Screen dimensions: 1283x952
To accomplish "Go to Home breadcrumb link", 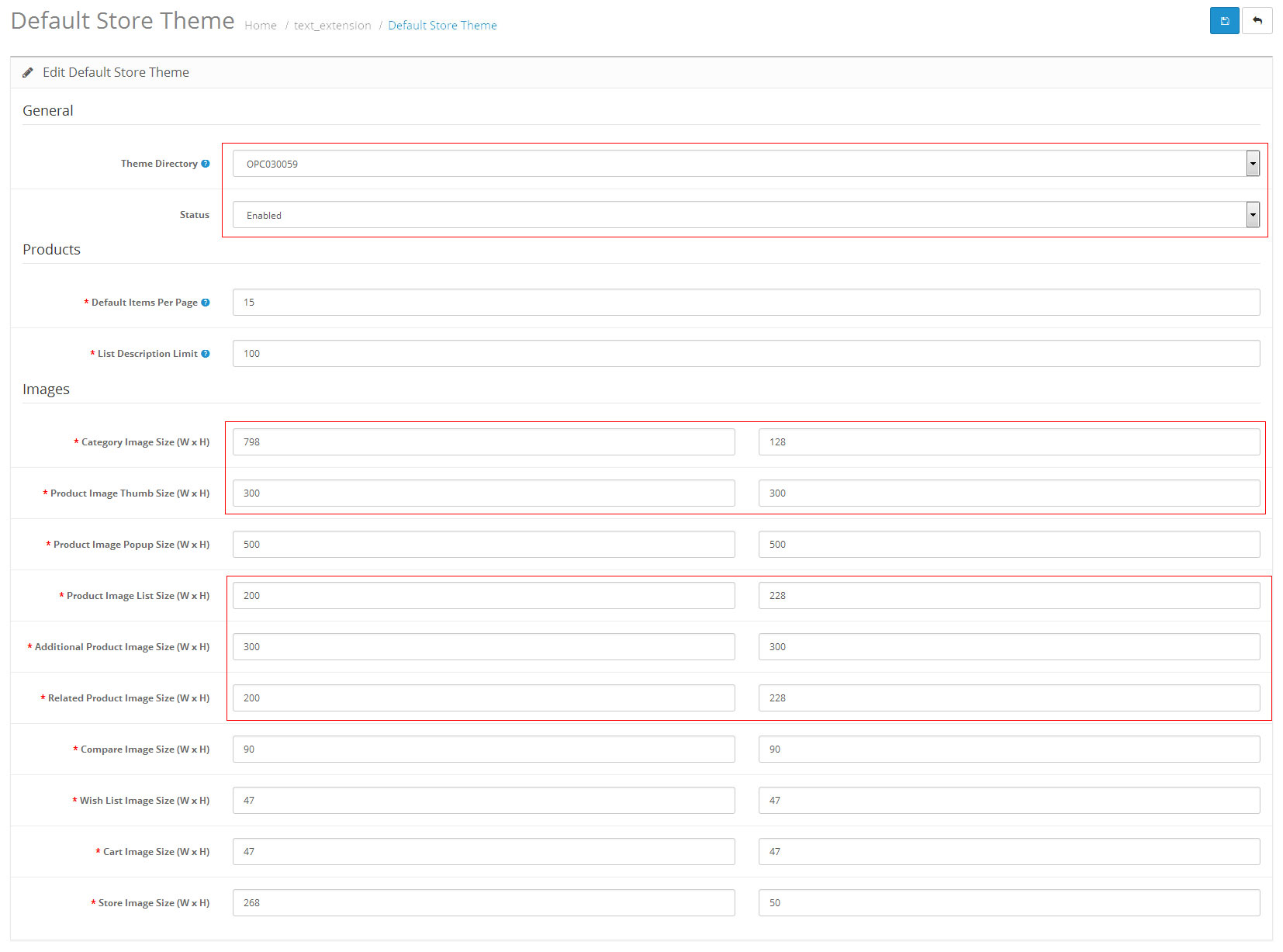I will pyautogui.click(x=260, y=26).
